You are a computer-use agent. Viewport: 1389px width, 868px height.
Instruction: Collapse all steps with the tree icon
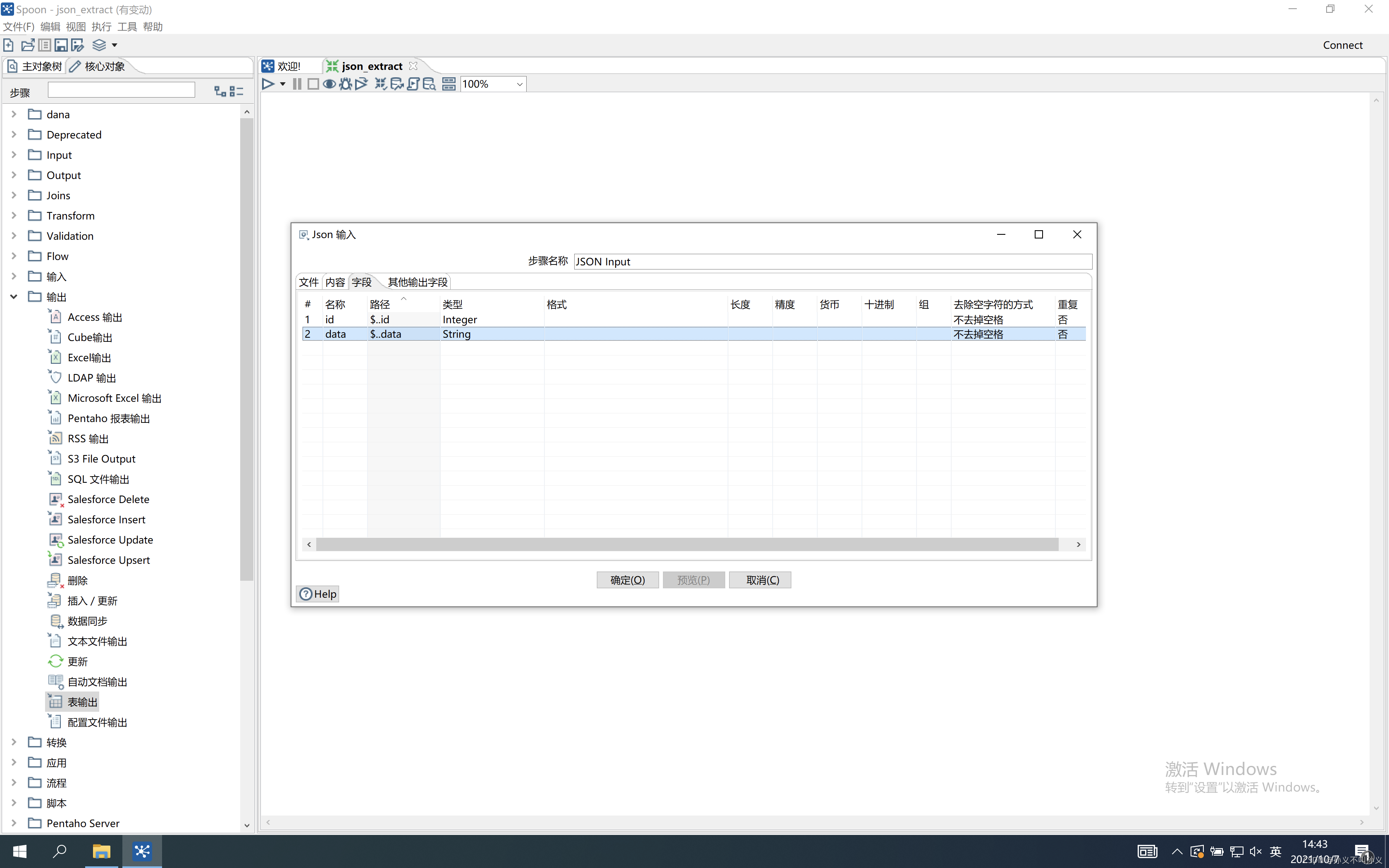(x=236, y=91)
